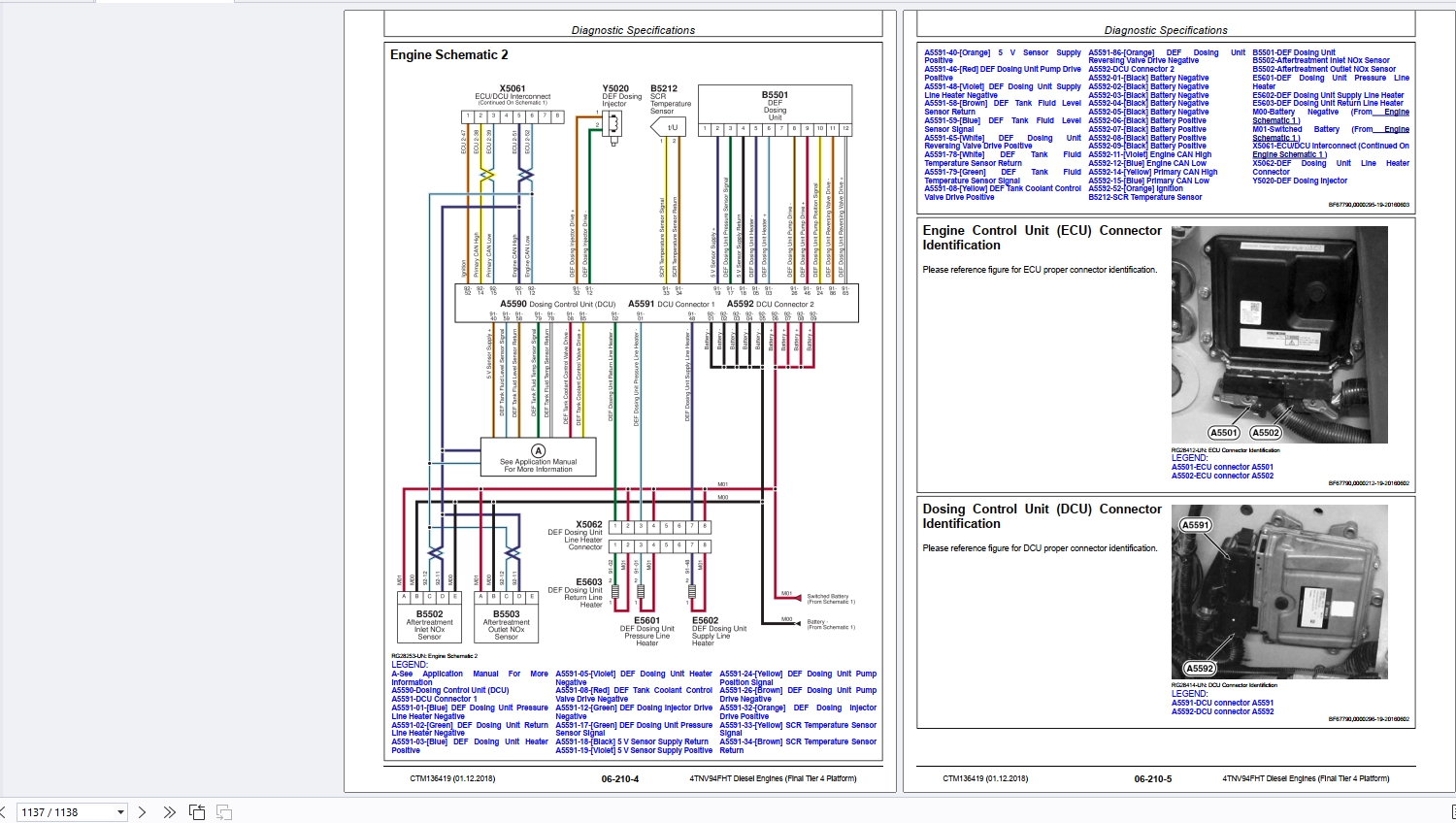Screen dimensions: 1456x823
Task: Click the page layout icon at bottom-right corner
Action: 1452,812
